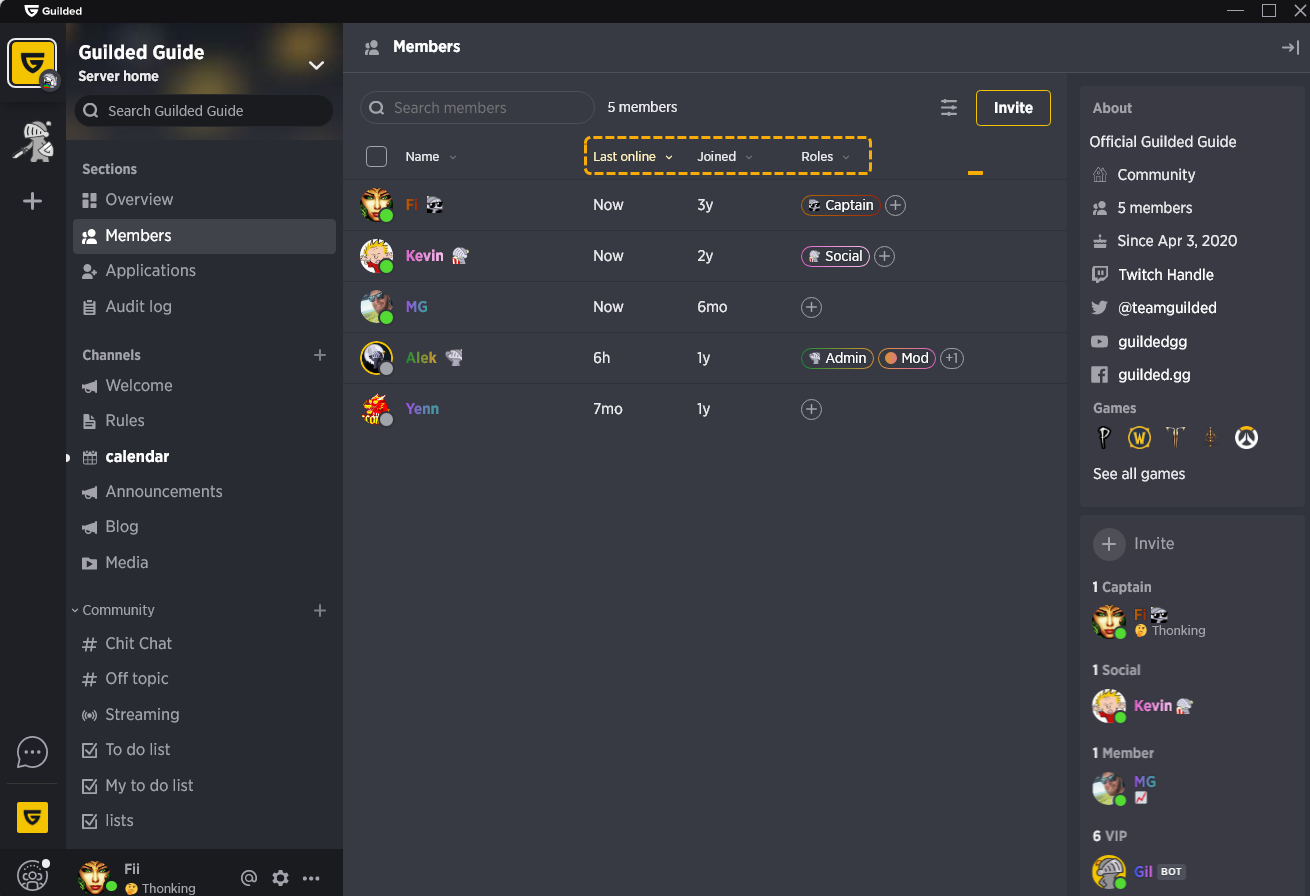Open Yenn's avatar in member list
The height and width of the screenshot is (896, 1310).
(376, 409)
